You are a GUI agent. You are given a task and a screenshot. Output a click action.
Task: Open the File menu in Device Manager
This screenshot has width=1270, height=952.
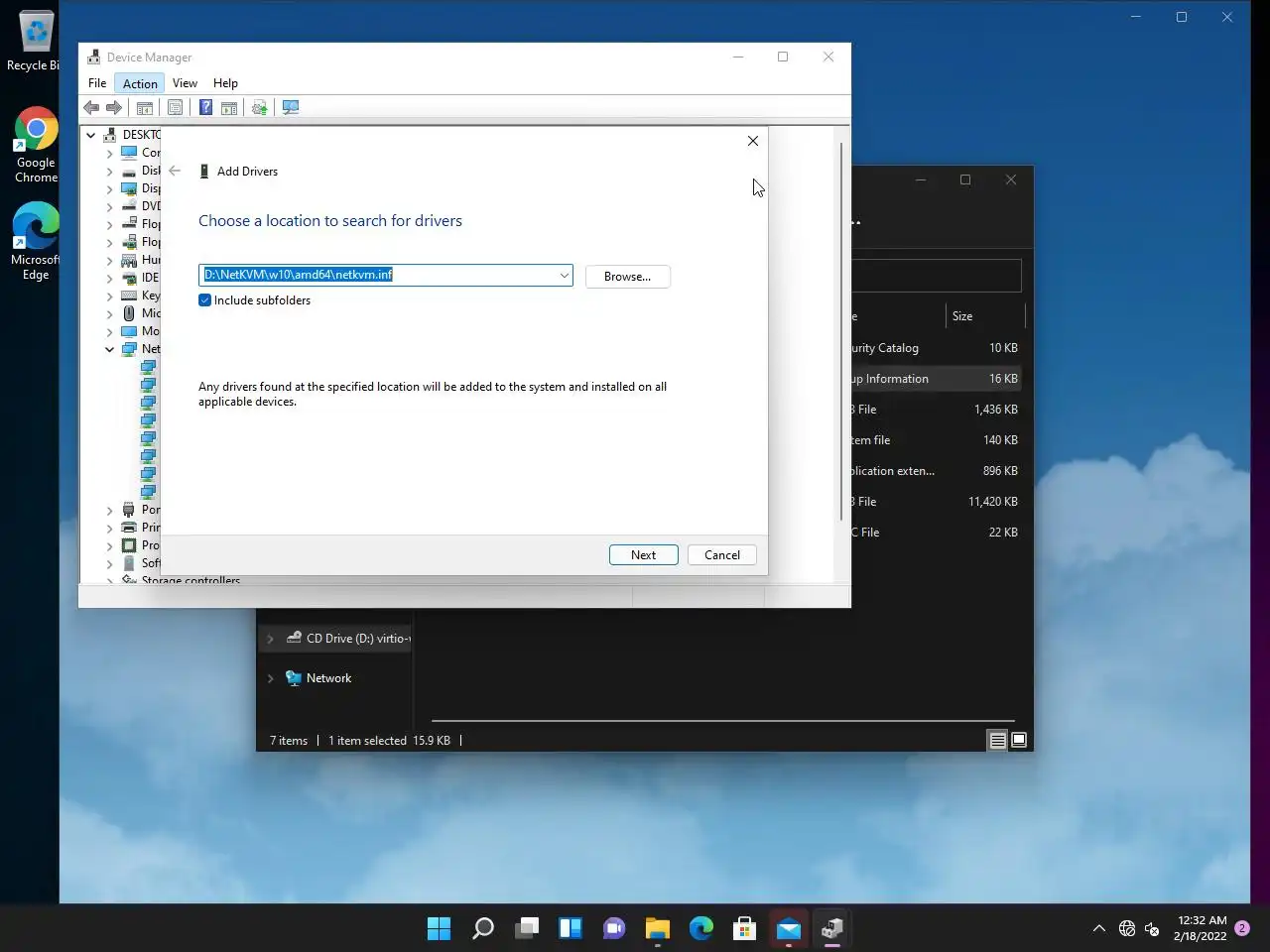point(97,83)
